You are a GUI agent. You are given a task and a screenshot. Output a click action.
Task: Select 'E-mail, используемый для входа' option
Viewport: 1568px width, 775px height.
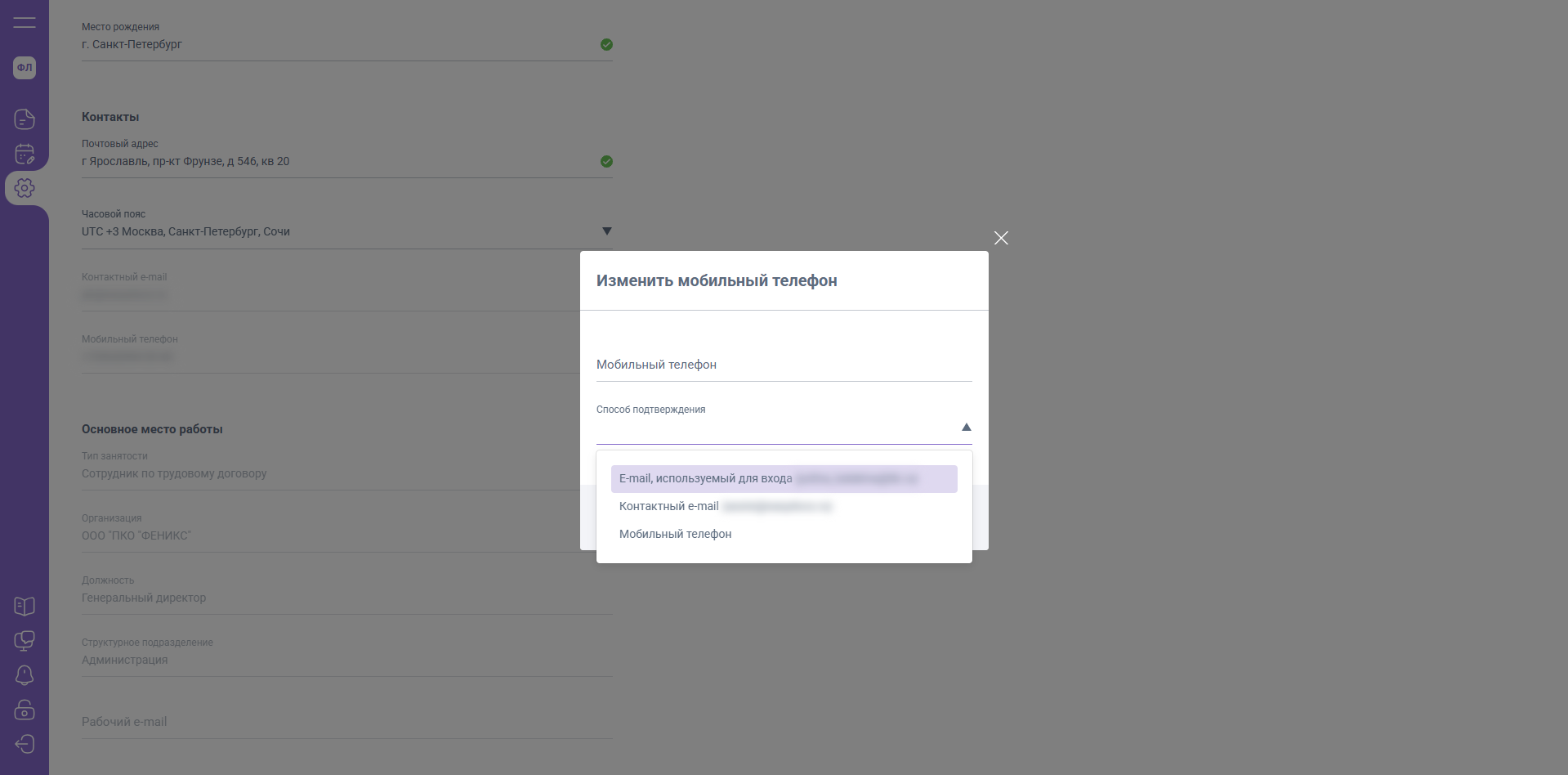784,479
